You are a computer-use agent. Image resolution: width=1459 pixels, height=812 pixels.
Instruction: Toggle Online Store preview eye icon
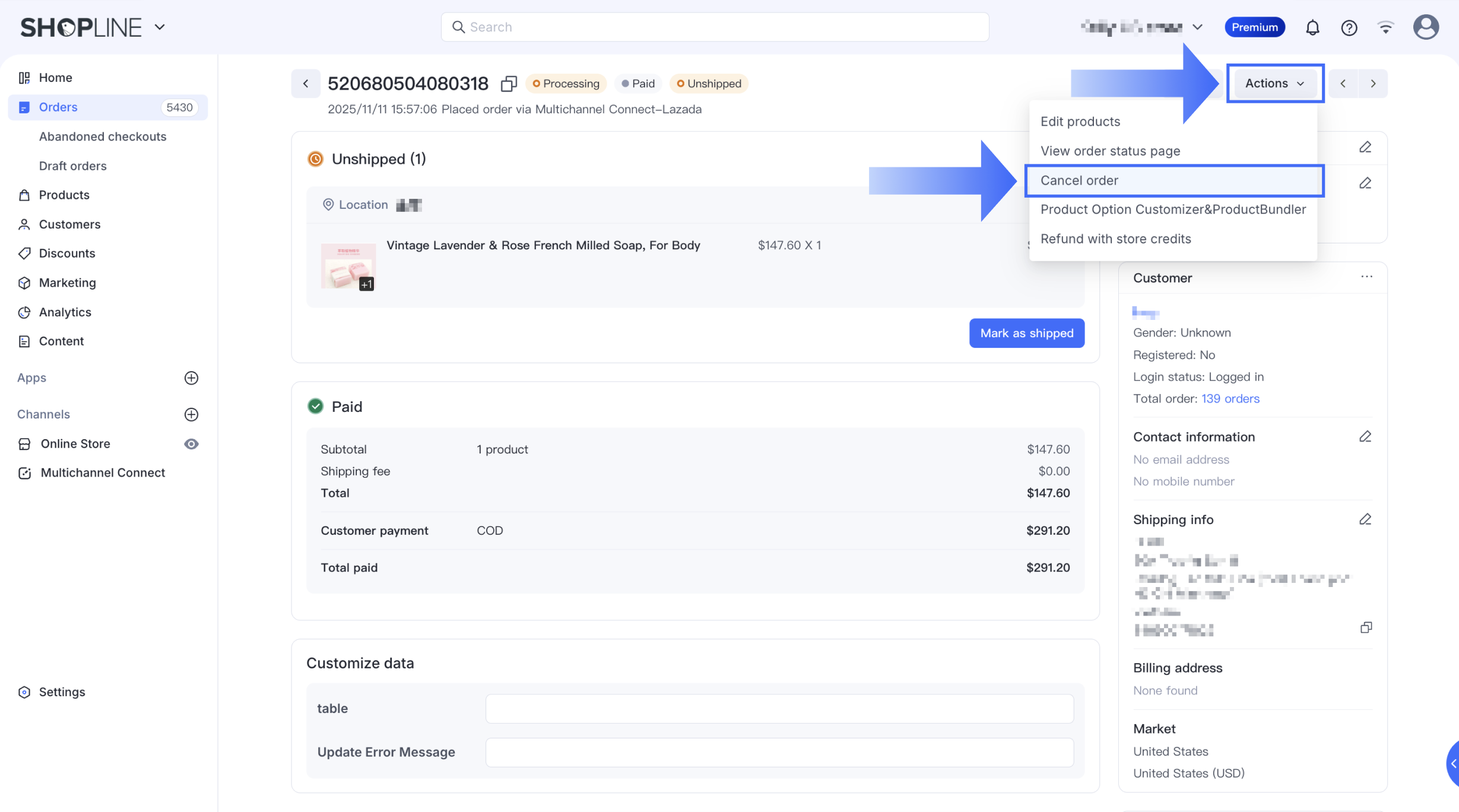(191, 444)
